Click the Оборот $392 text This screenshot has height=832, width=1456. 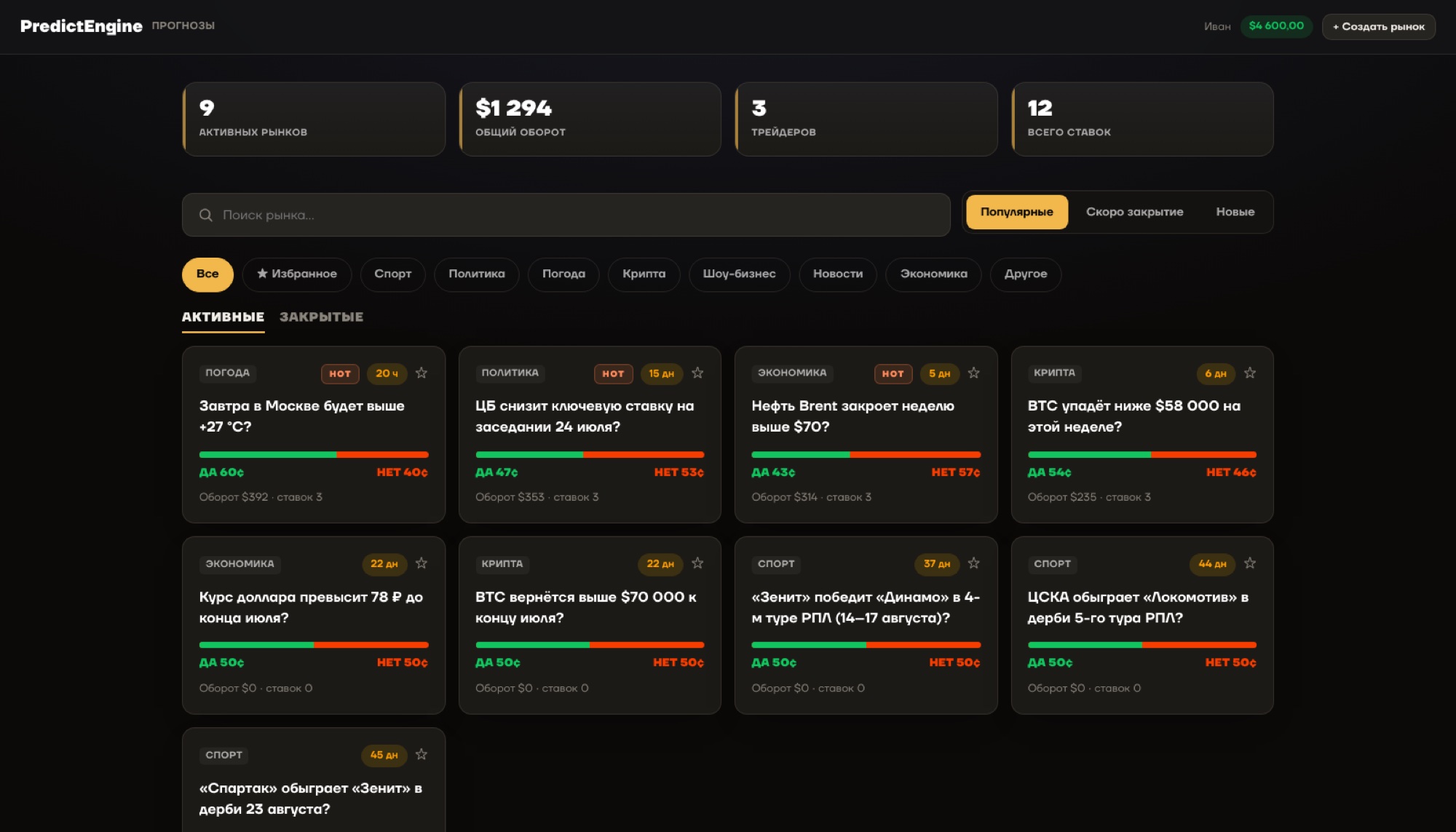point(234,497)
